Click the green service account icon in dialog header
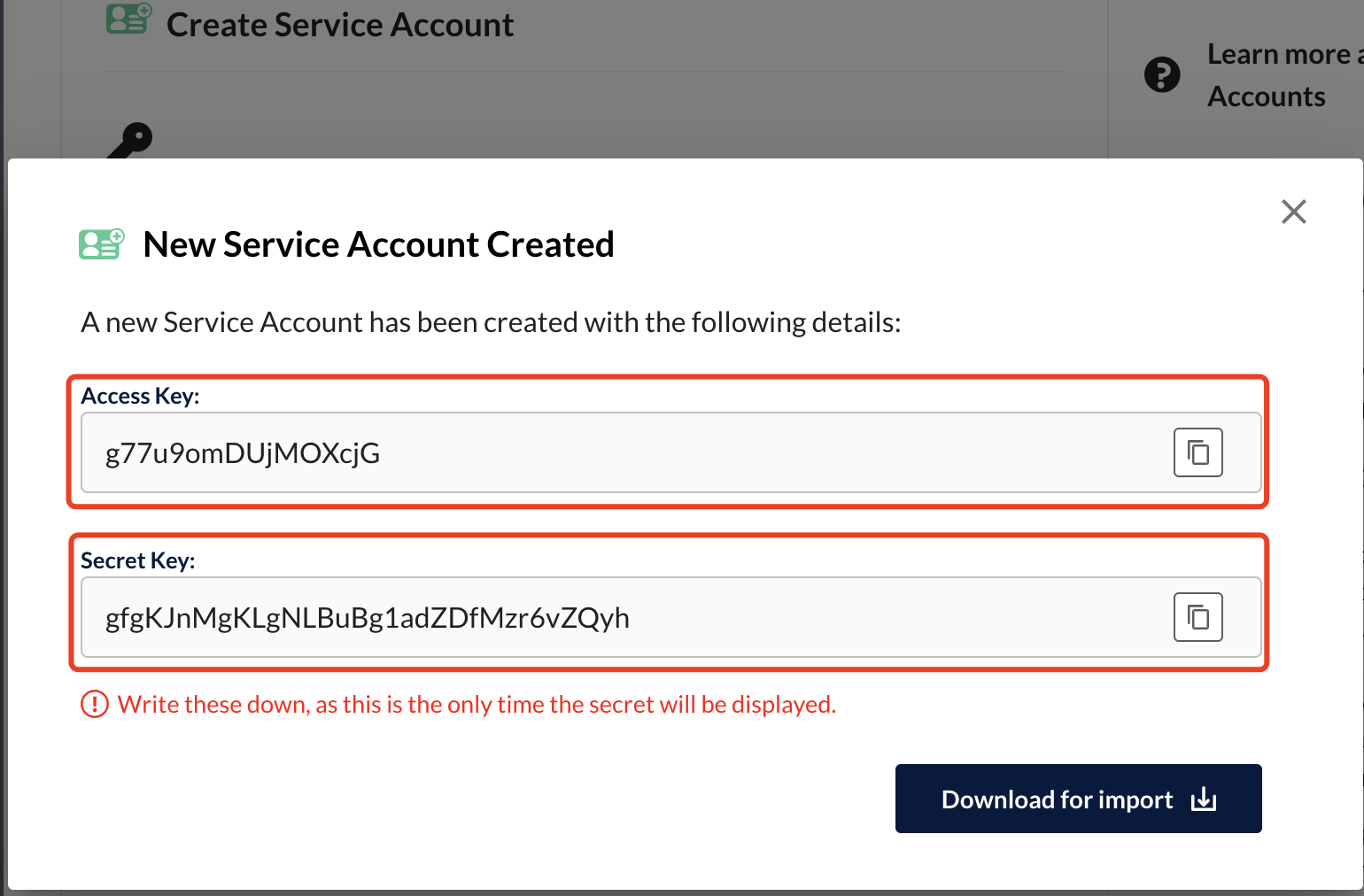 (x=100, y=243)
